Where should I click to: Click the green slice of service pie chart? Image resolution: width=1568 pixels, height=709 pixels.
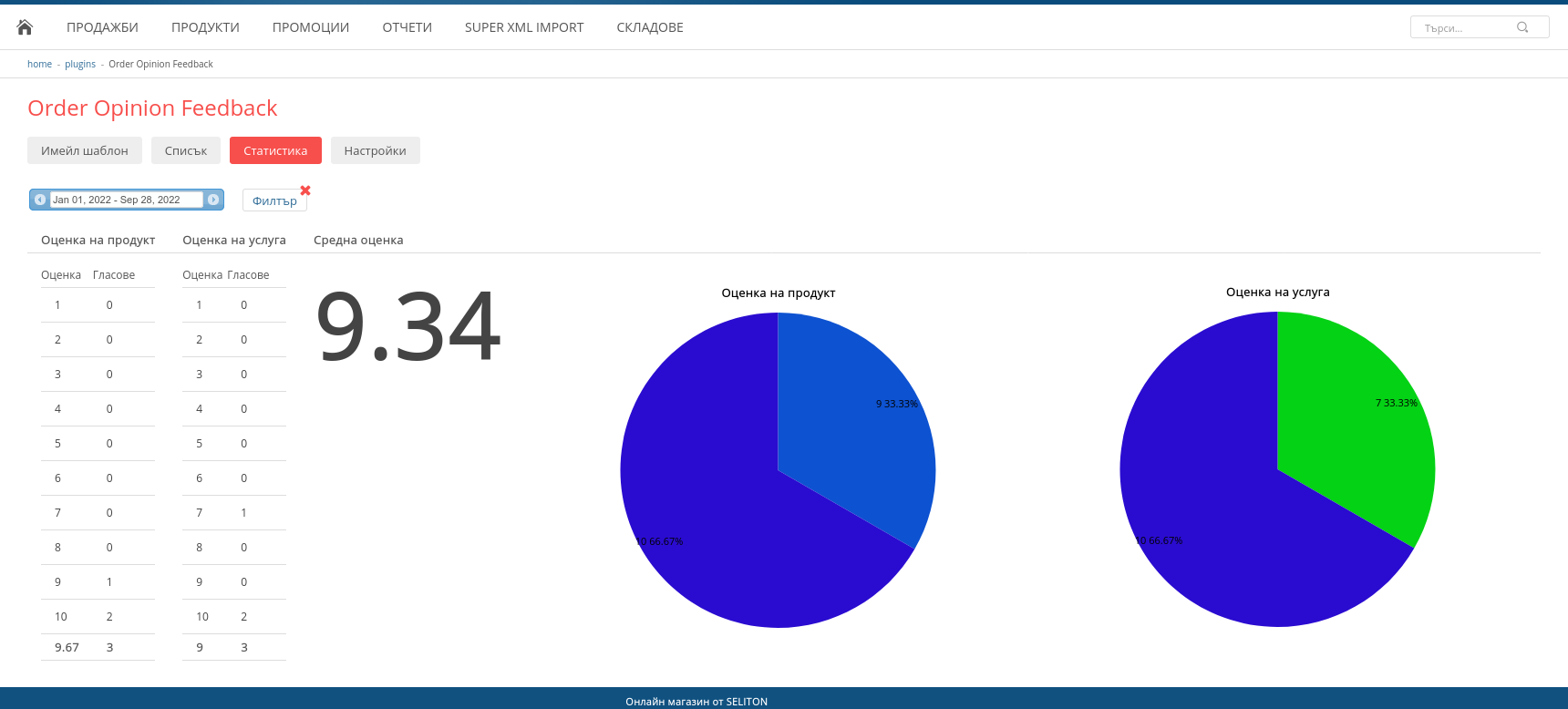(1358, 419)
